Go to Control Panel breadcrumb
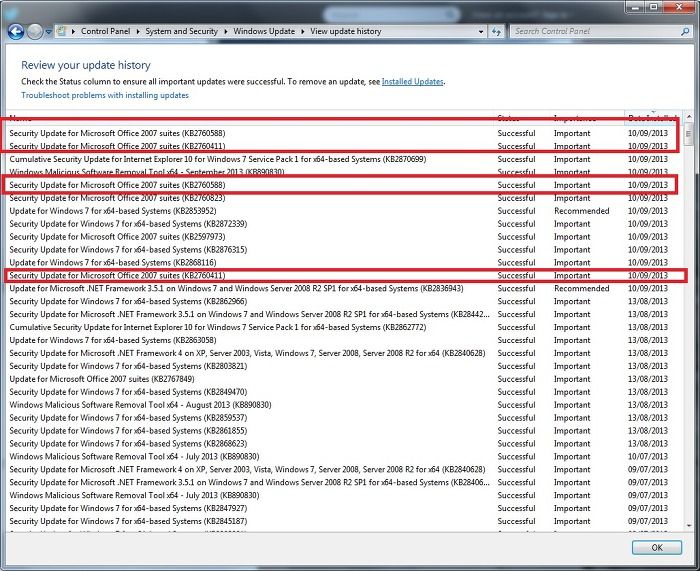This screenshot has height=571, width=700. 105,31
